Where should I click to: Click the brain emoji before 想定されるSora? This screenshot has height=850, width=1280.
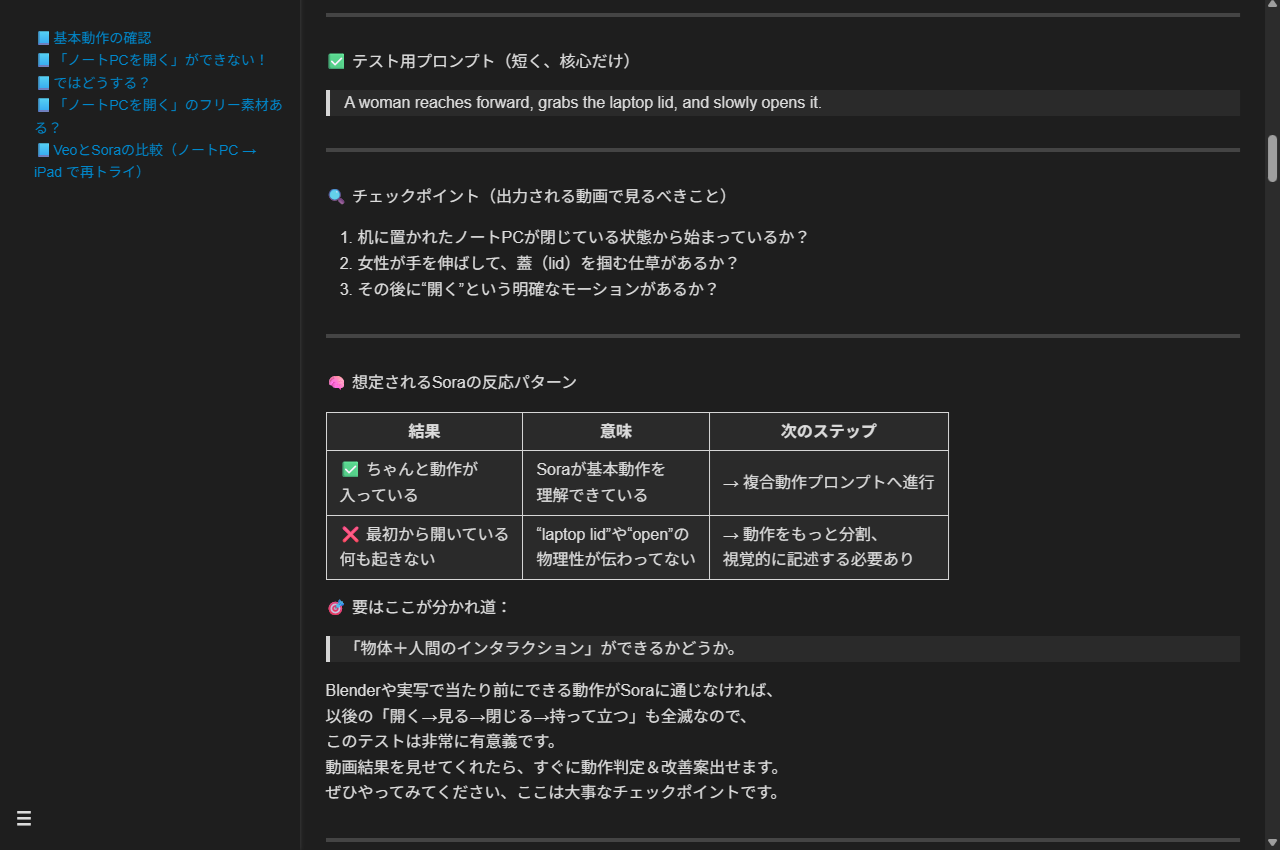click(336, 383)
